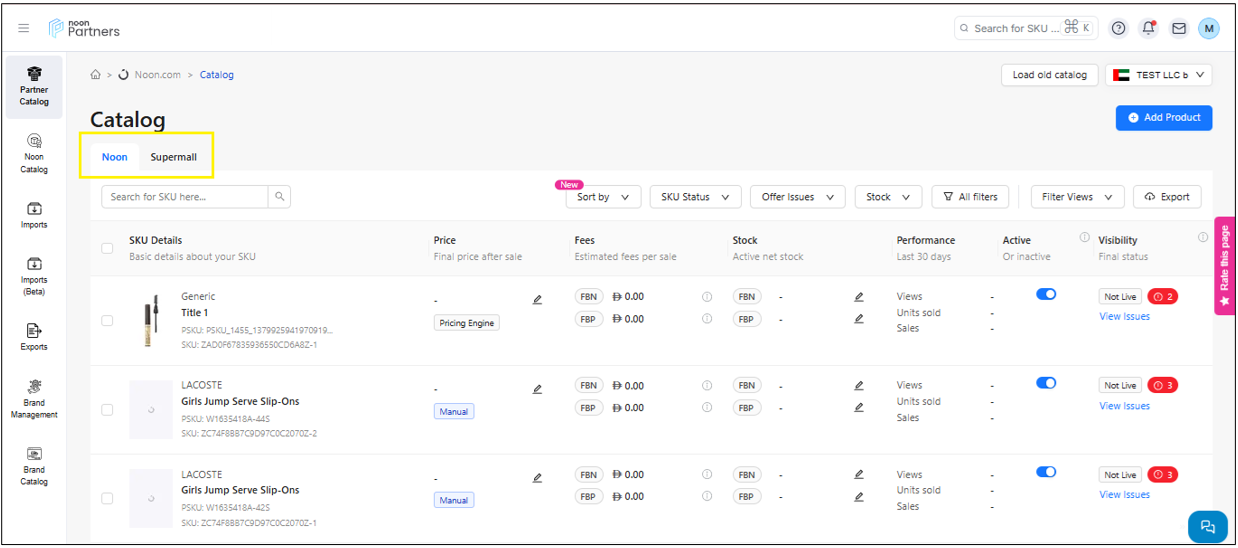
Task: Click the Add Product button
Action: coord(1164,117)
